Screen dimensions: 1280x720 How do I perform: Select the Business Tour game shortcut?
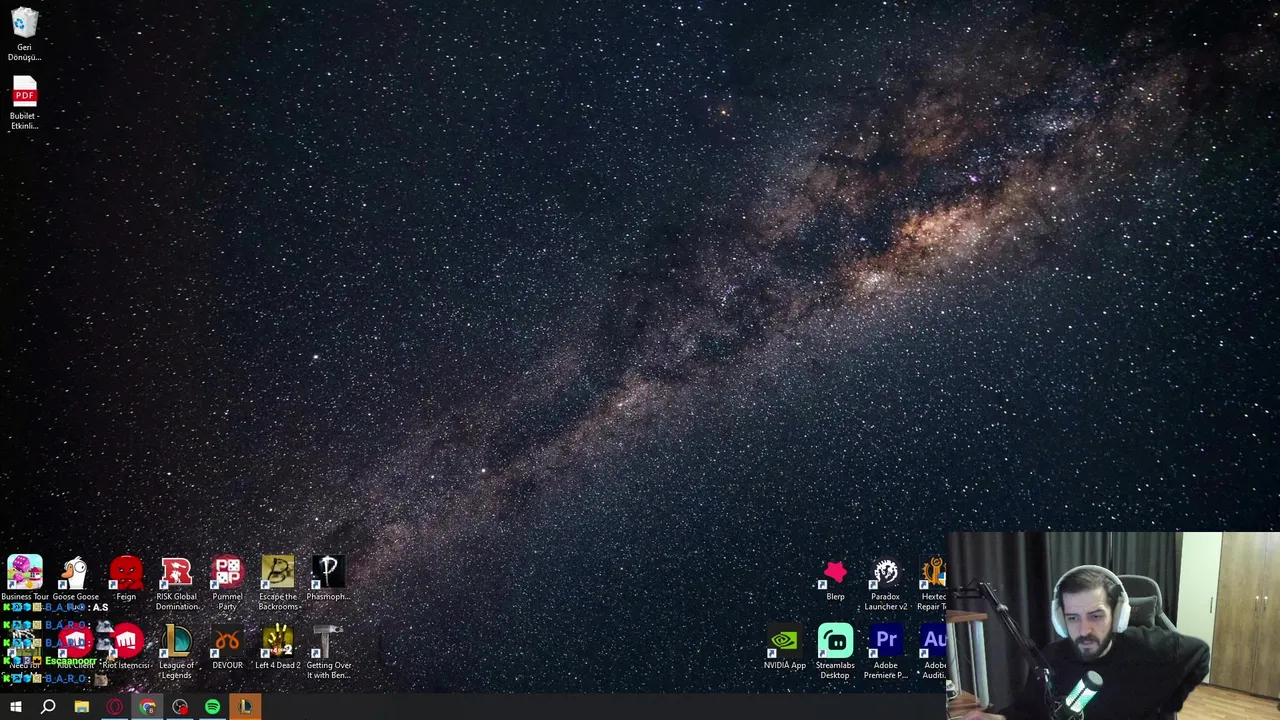pyautogui.click(x=25, y=580)
